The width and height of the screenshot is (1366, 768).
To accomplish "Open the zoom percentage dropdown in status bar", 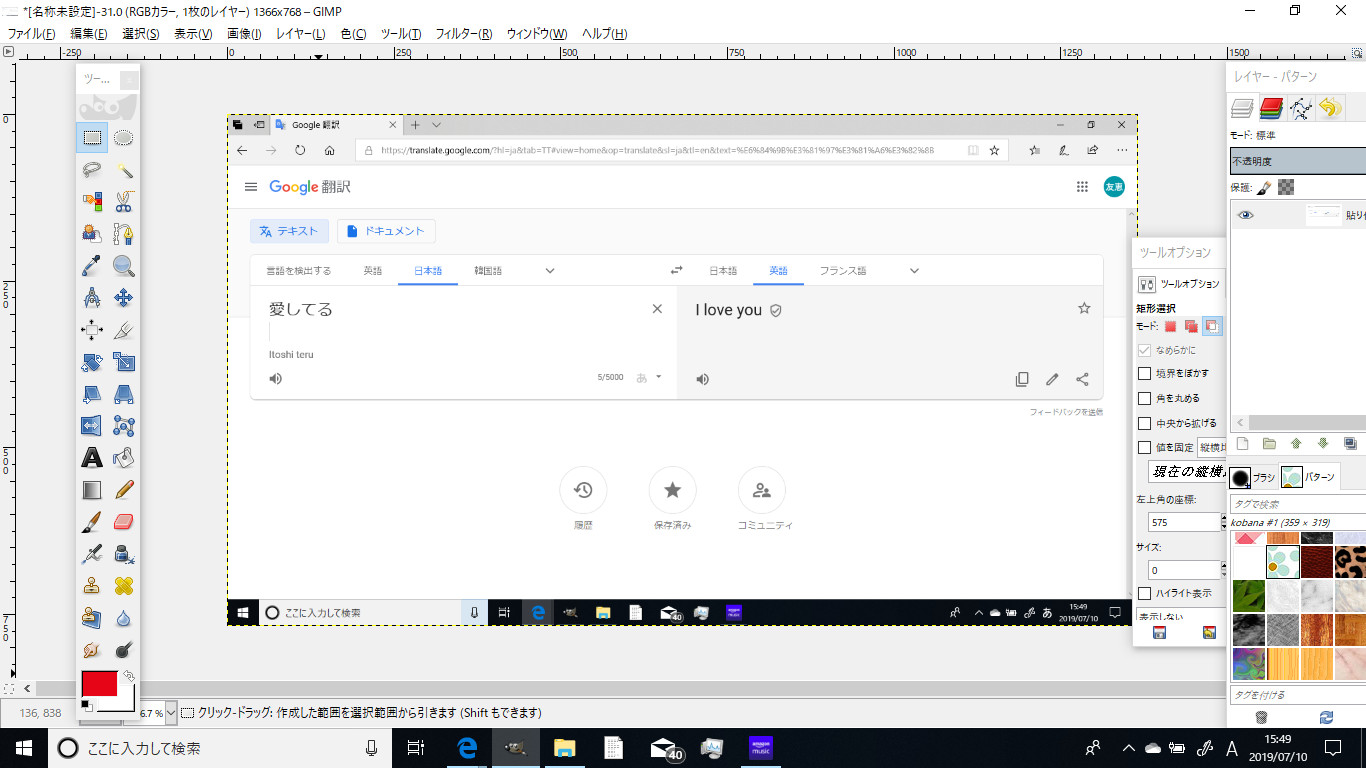I will (171, 713).
